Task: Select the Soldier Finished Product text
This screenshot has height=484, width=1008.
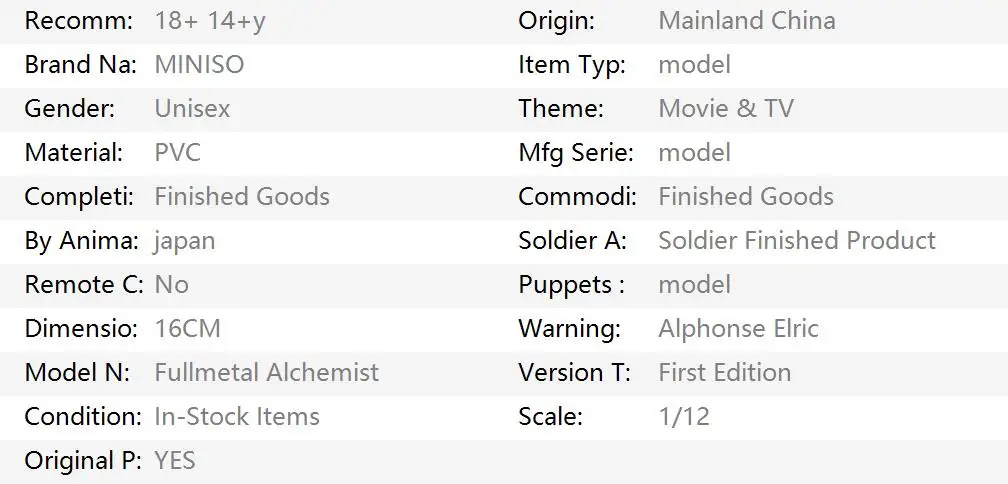Action: (x=797, y=240)
